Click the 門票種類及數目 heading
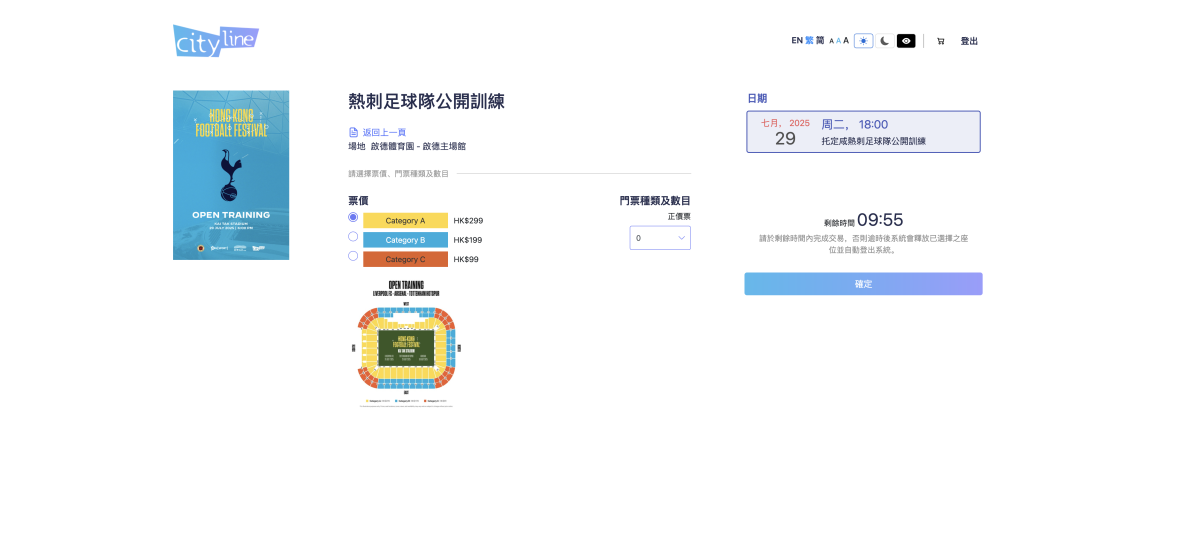Image resolution: width=1200 pixels, height=560 pixels. coord(655,201)
